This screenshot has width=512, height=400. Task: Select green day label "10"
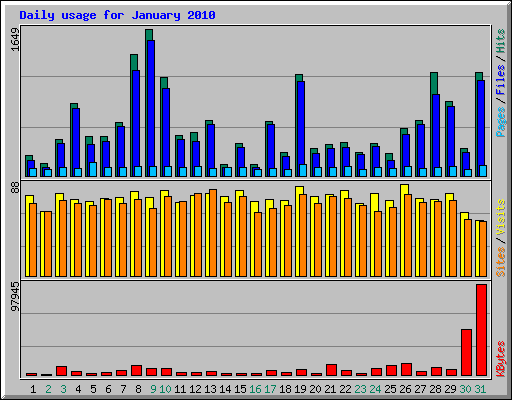coord(165,389)
